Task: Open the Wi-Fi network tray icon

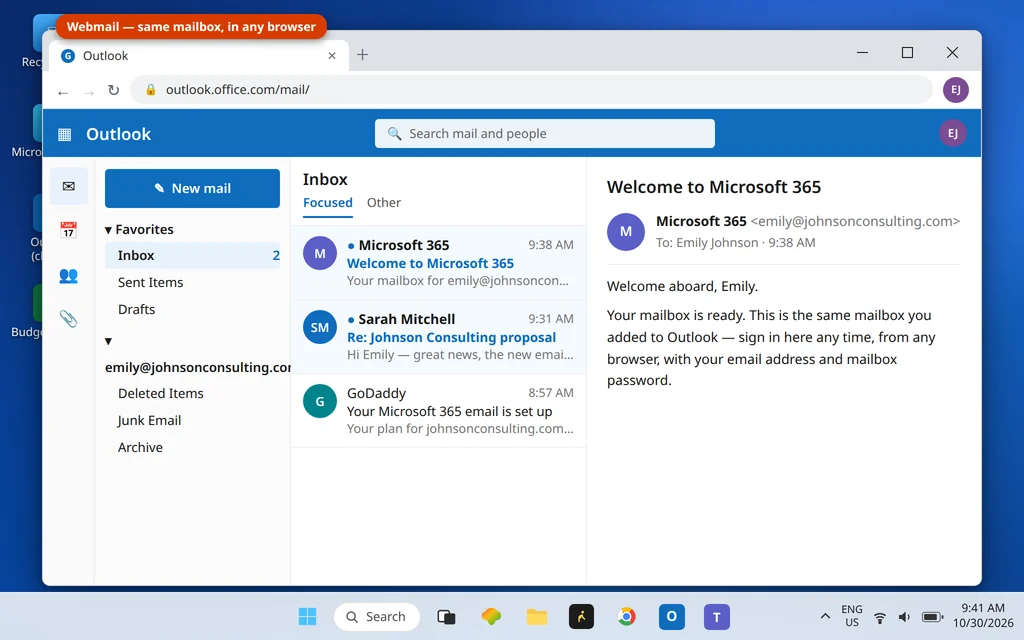Action: point(880,617)
